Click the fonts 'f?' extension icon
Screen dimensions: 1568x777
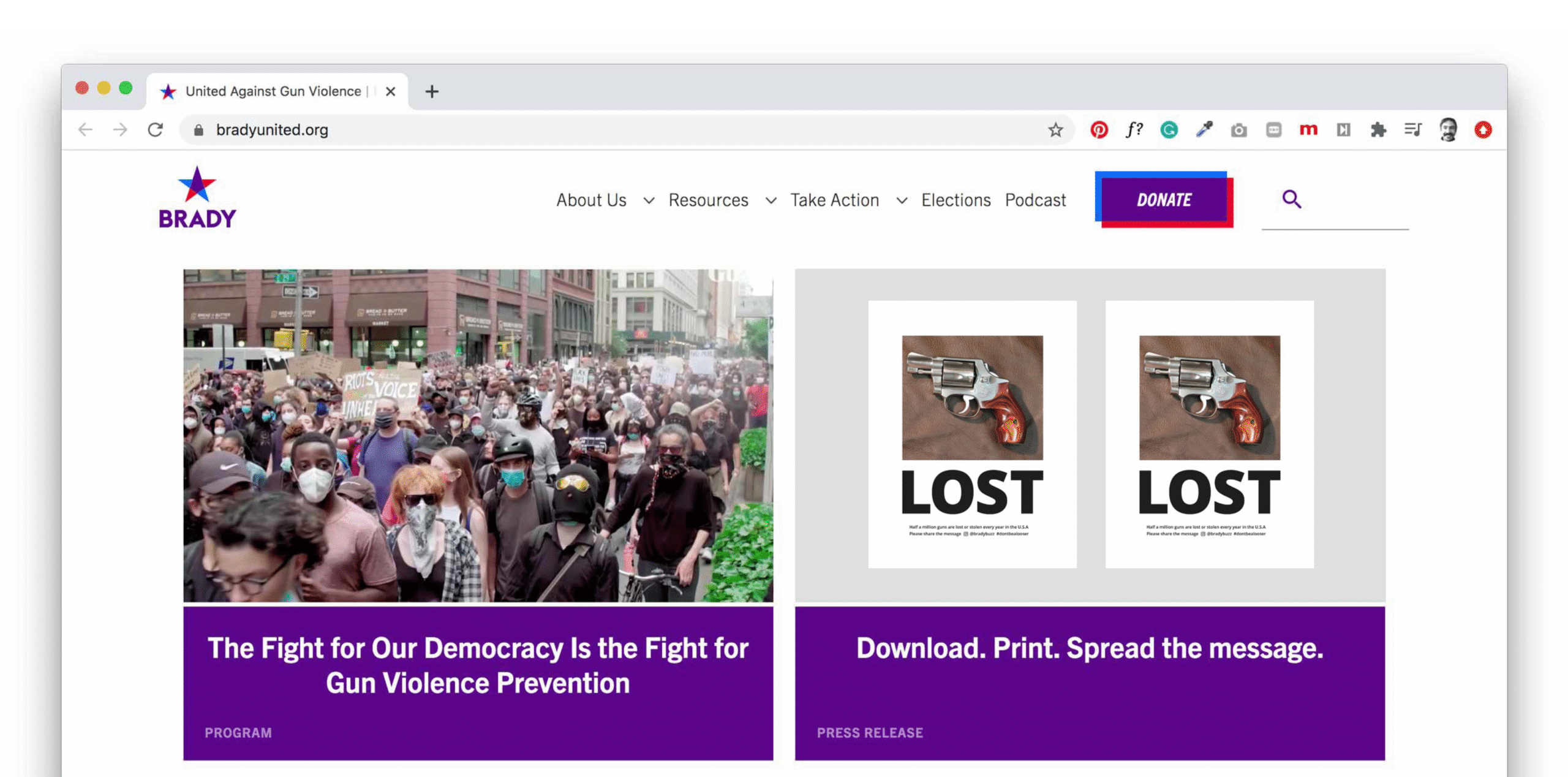point(1134,130)
